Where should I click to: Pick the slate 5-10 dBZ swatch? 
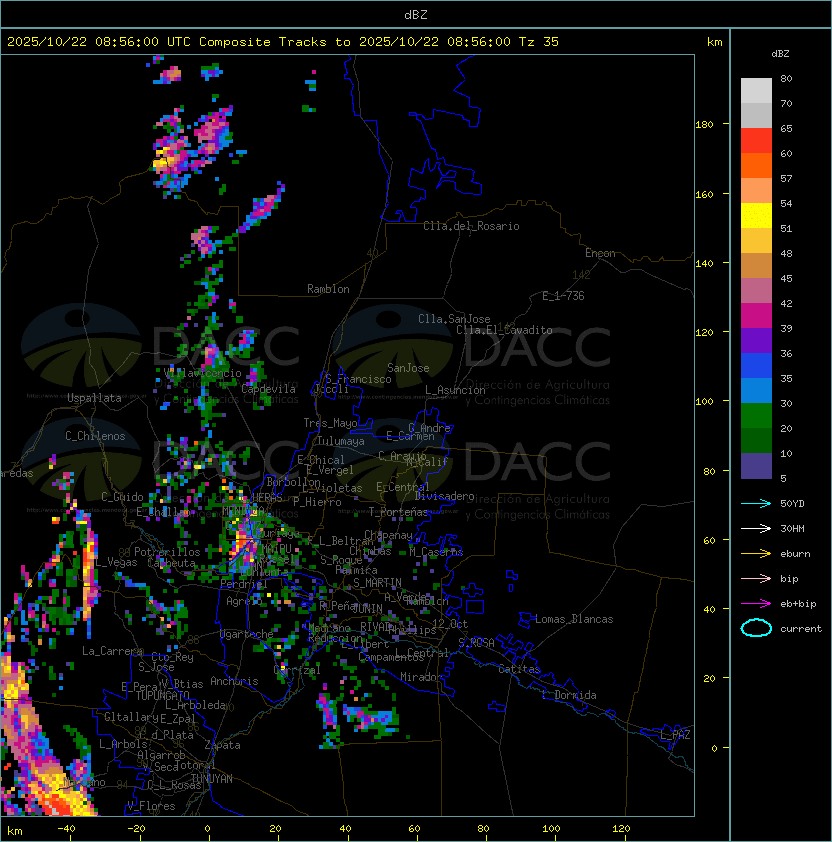point(756,466)
